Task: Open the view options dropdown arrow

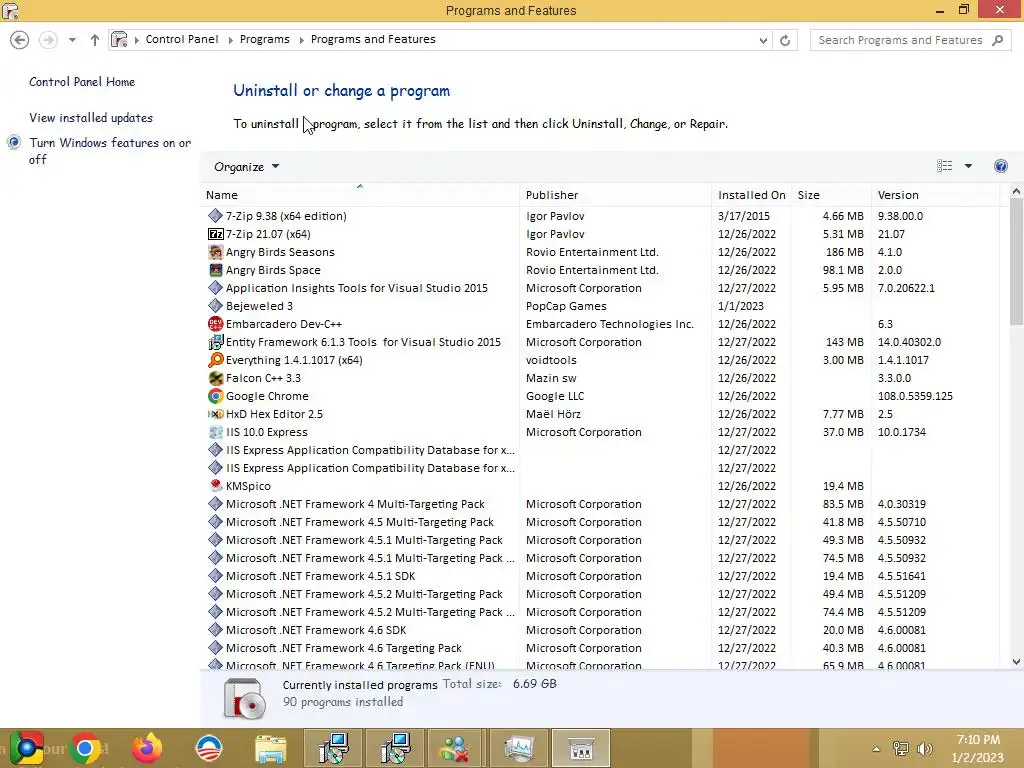Action: [968, 166]
